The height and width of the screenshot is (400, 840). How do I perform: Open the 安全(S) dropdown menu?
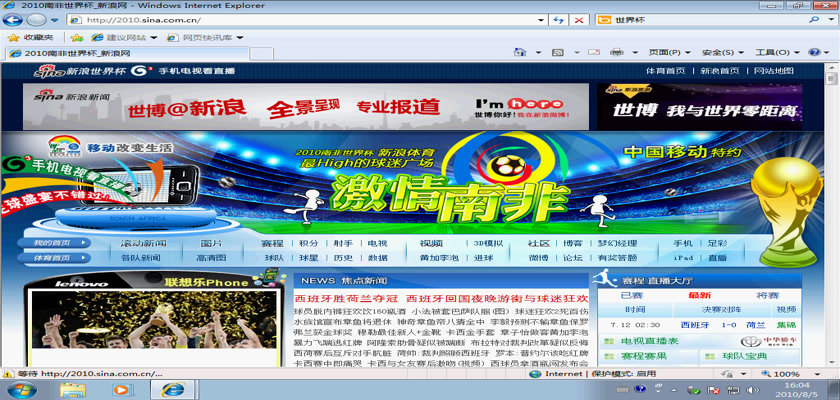point(722,53)
